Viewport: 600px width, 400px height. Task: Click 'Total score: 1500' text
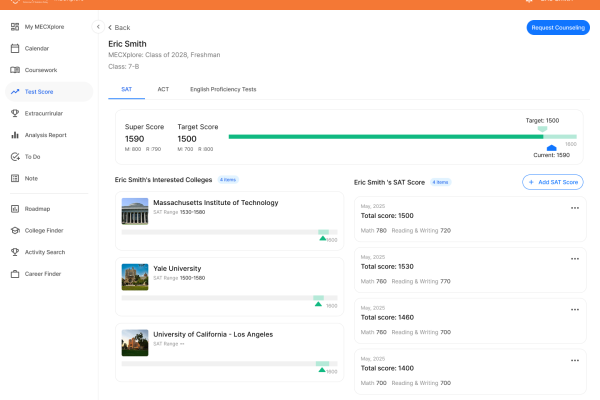pyautogui.click(x=387, y=216)
